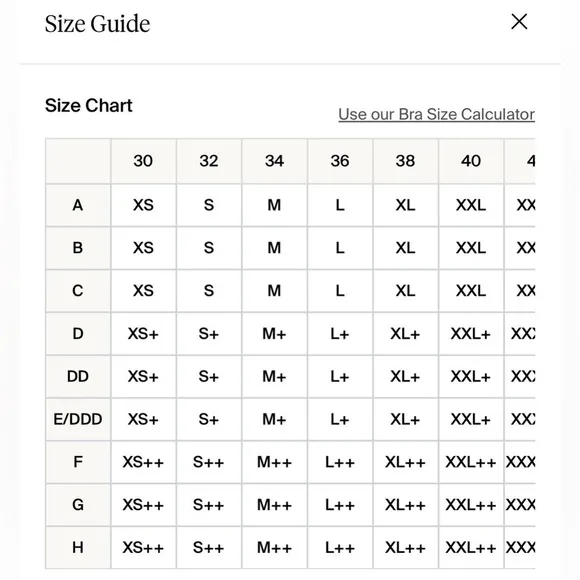Close the Size Guide dialog
Viewport: 580px width, 580px height.
pos(519,22)
